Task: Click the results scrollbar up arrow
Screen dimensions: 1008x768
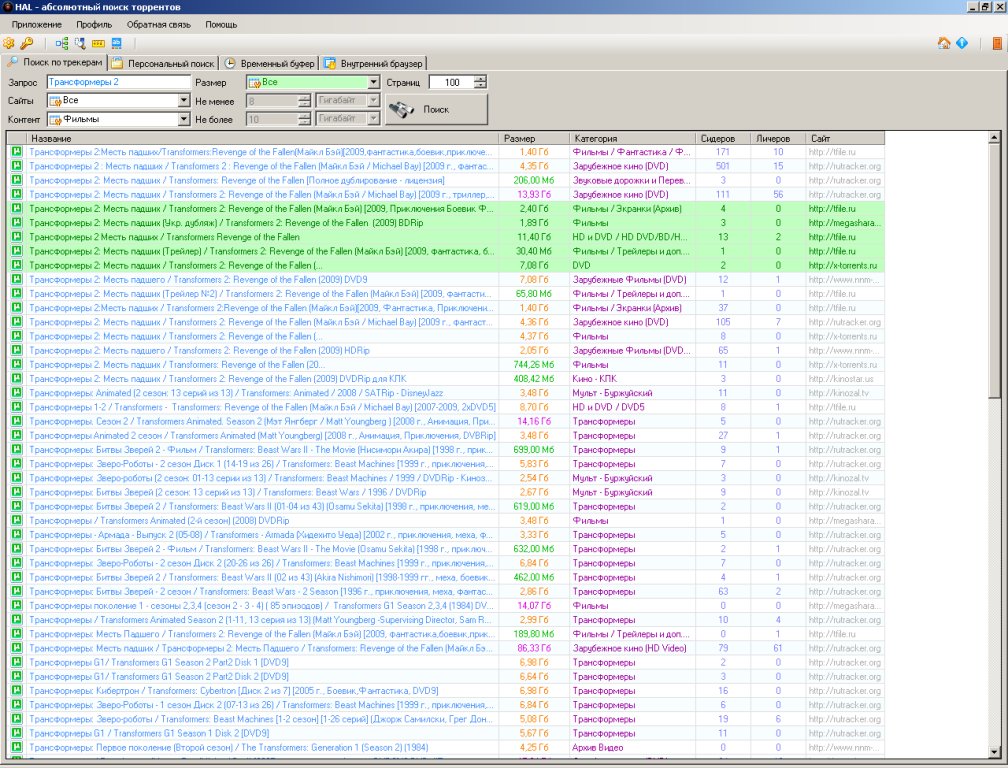Action: pos(994,138)
